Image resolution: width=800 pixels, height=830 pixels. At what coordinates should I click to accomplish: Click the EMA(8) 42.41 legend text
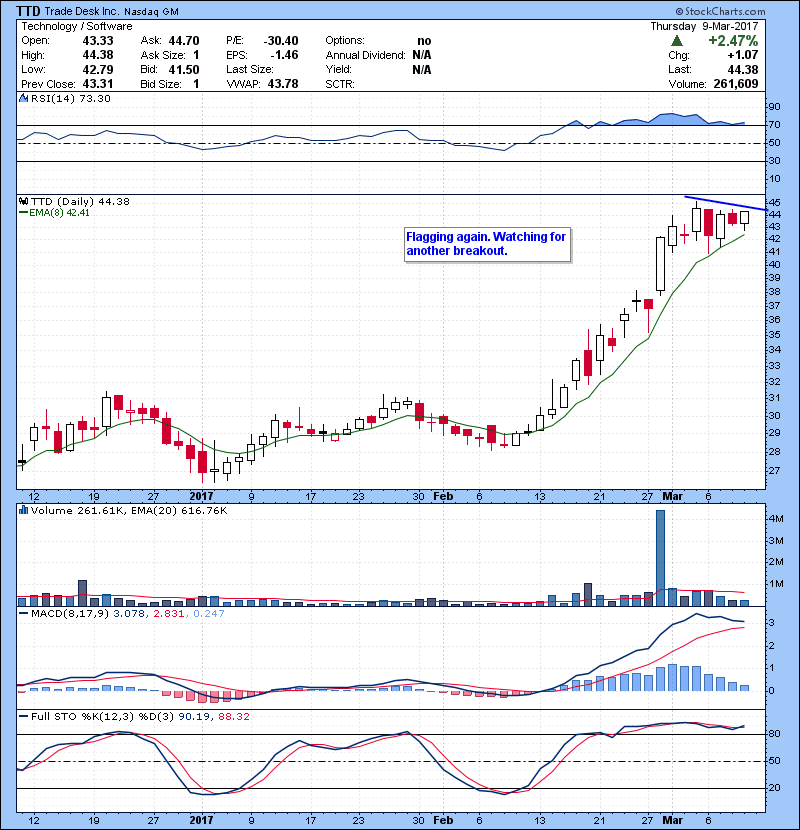[59, 213]
